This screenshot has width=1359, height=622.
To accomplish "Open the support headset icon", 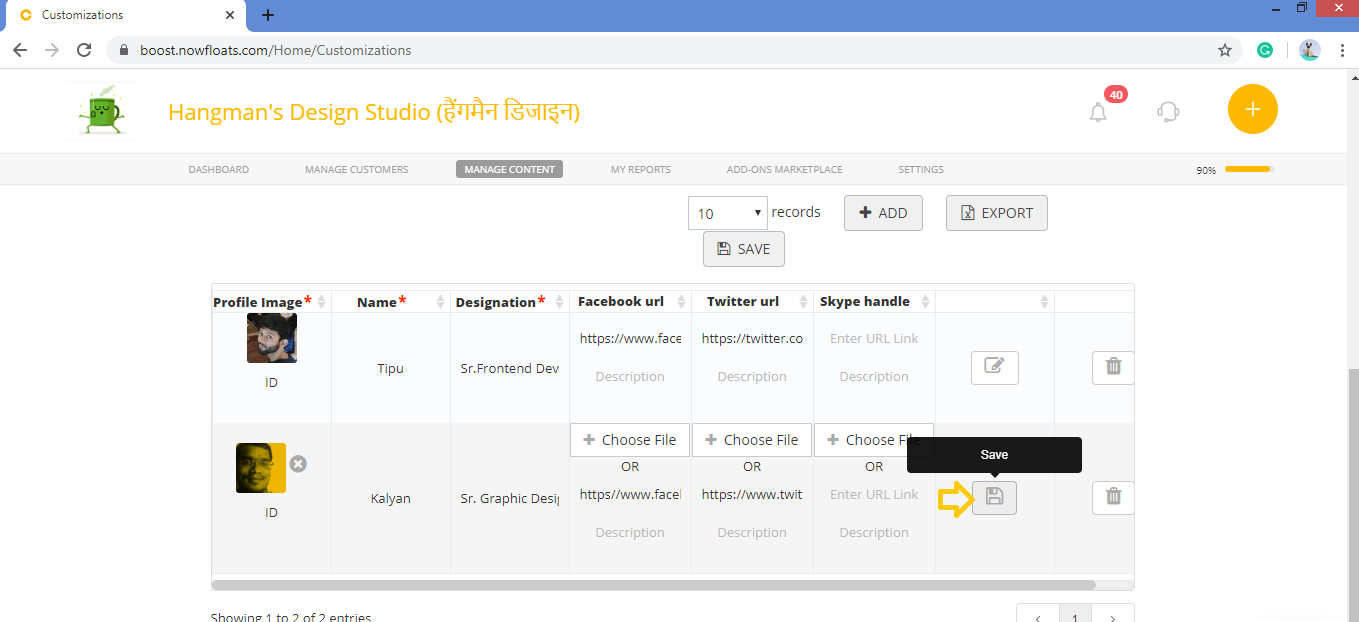I will [1167, 111].
